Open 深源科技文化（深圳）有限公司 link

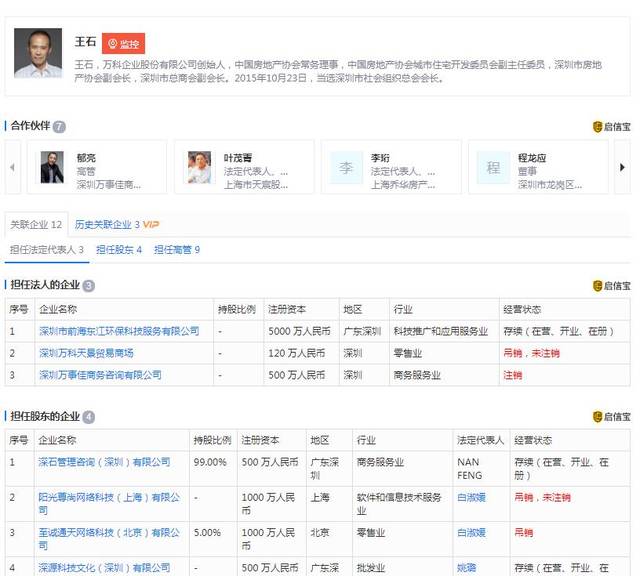[104, 568]
